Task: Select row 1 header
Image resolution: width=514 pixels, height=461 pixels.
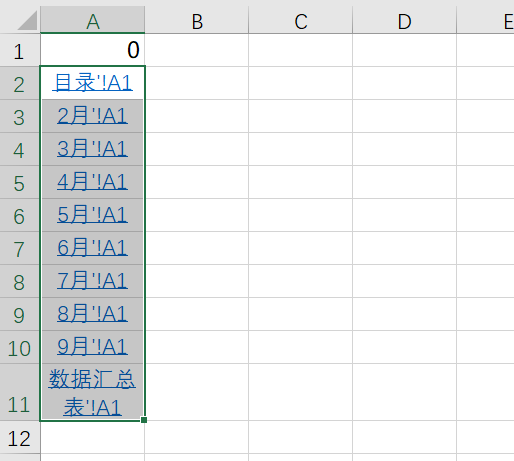Action: point(20,50)
